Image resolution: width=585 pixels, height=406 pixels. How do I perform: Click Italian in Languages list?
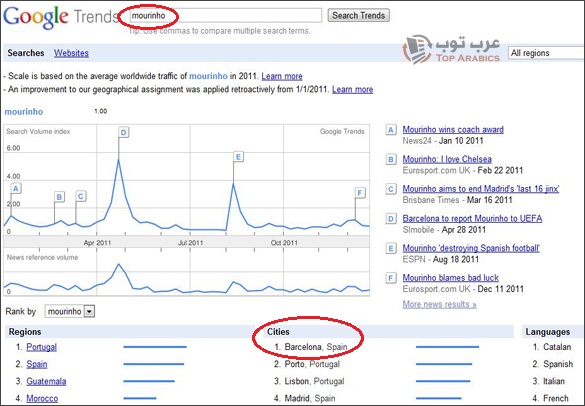point(554,381)
